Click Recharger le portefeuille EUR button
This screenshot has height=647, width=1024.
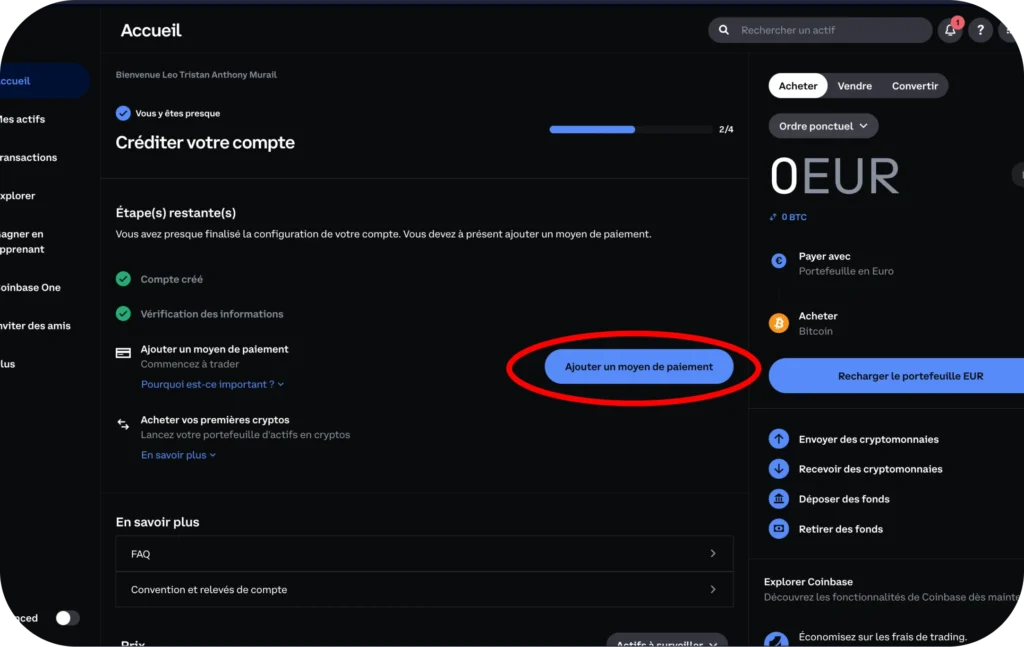pos(897,376)
